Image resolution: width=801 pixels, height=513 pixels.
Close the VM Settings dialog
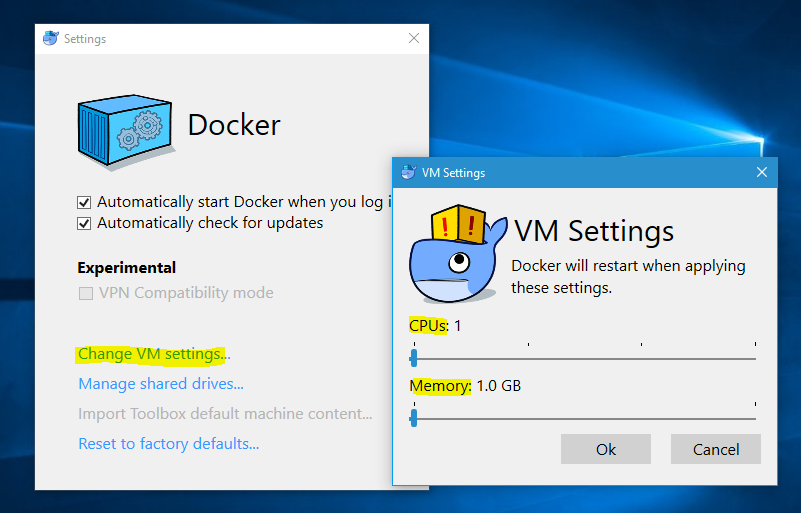tap(762, 173)
